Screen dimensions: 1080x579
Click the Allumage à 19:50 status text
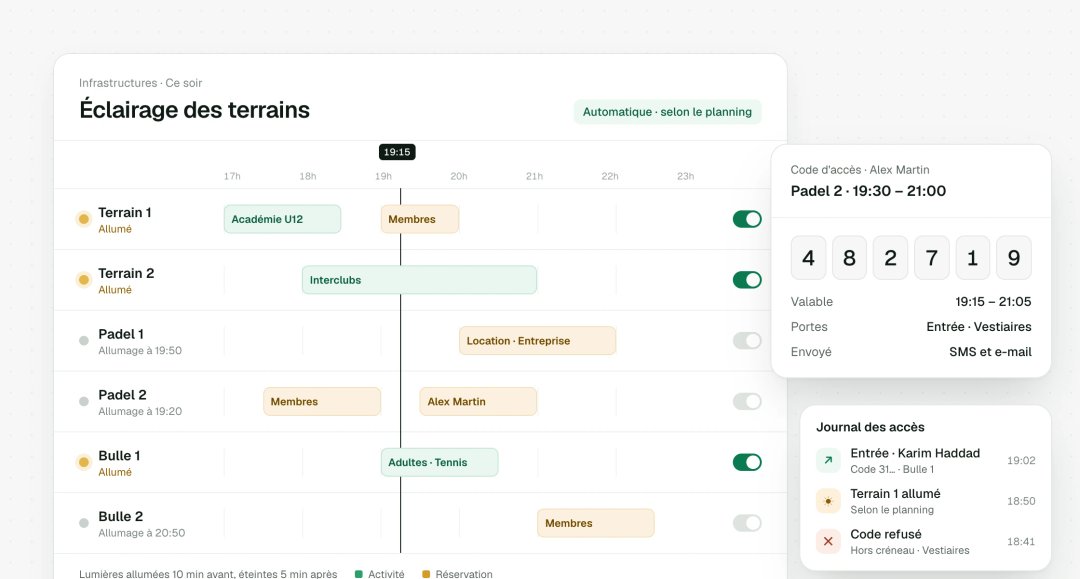click(140, 350)
